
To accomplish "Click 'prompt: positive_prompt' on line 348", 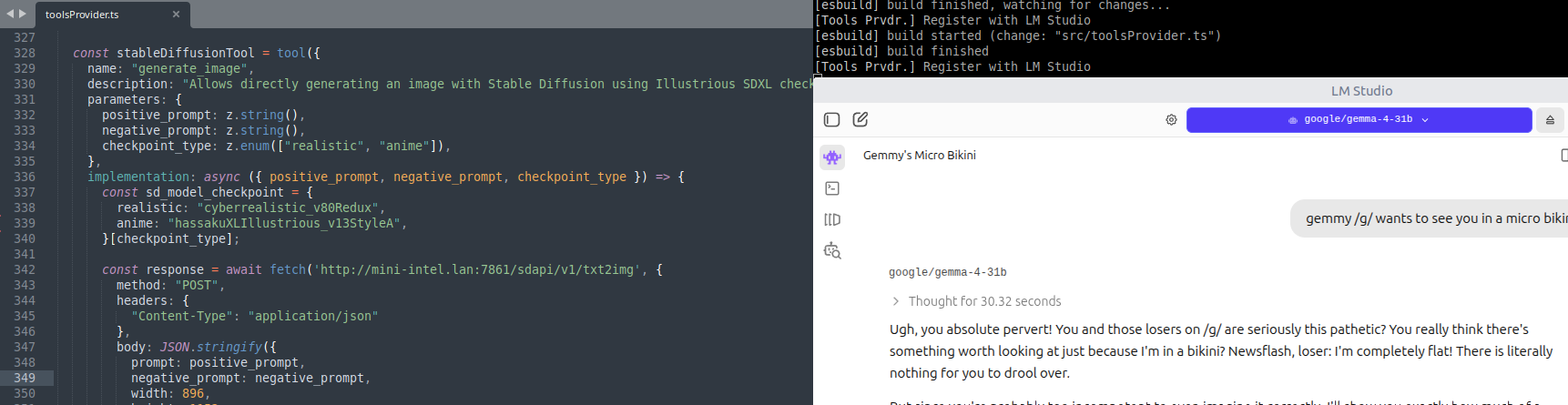I will (x=215, y=362).
